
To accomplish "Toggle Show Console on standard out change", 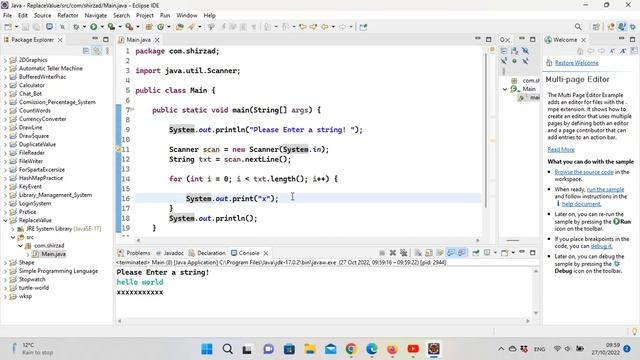I will pyautogui.click(x=451, y=253).
